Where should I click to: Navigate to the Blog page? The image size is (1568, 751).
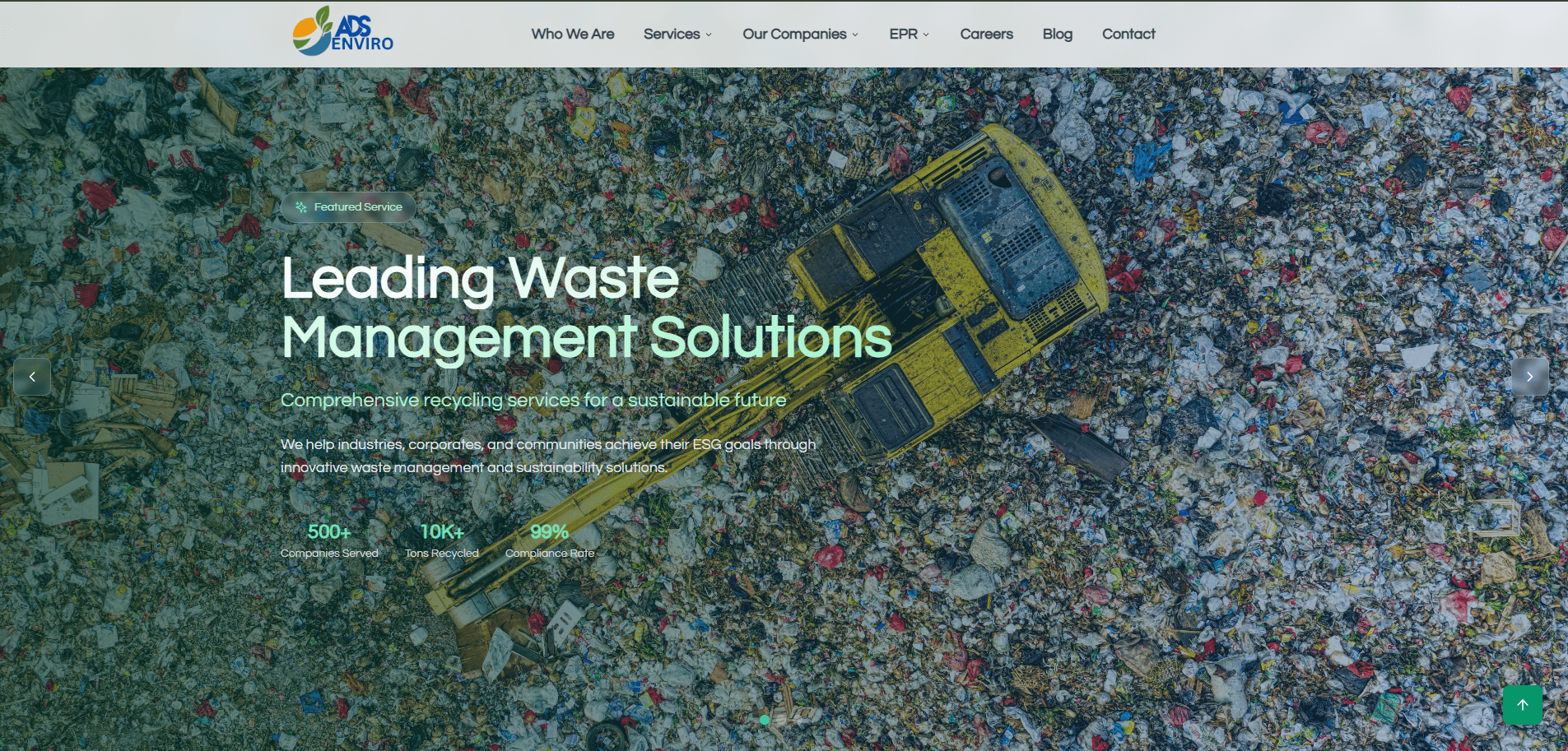tap(1057, 34)
